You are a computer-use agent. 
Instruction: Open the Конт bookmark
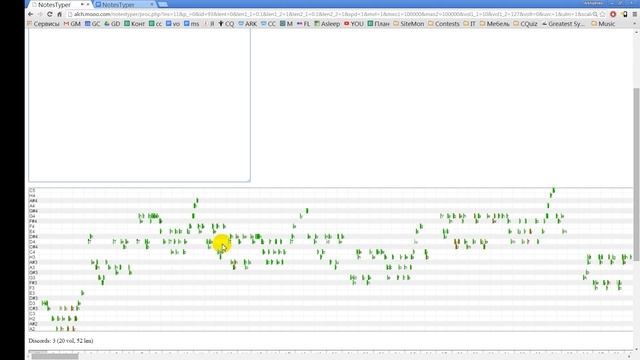pyautogui.click(x=135, y=24)
